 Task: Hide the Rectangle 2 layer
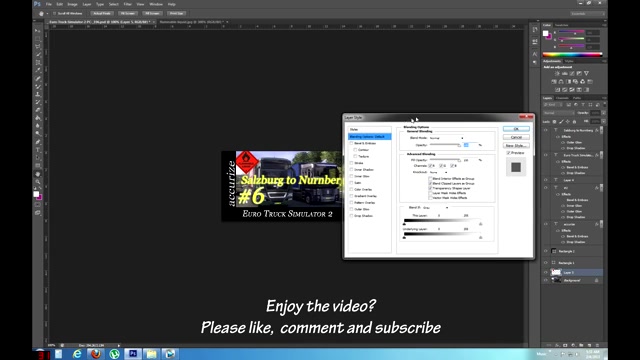coord(546,251)
